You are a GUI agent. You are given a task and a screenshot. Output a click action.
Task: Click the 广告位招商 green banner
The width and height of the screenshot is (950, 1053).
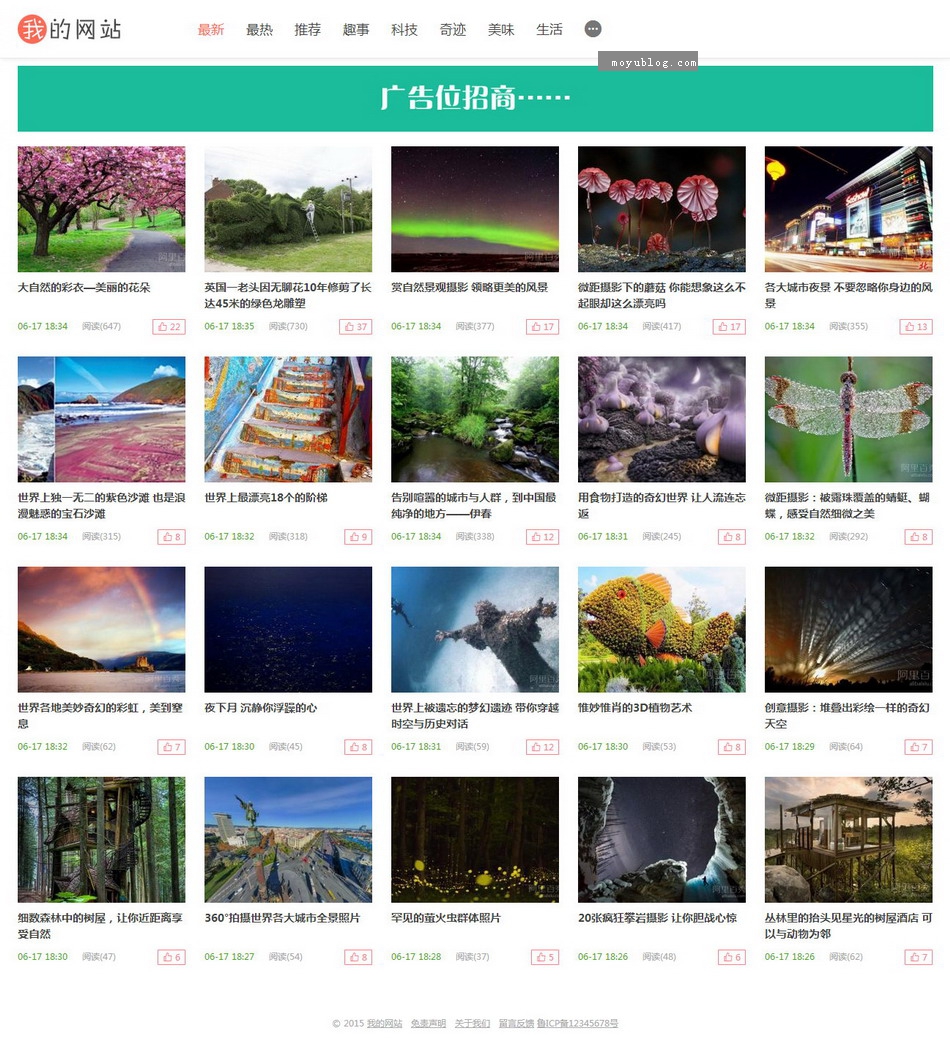(475, 98)
